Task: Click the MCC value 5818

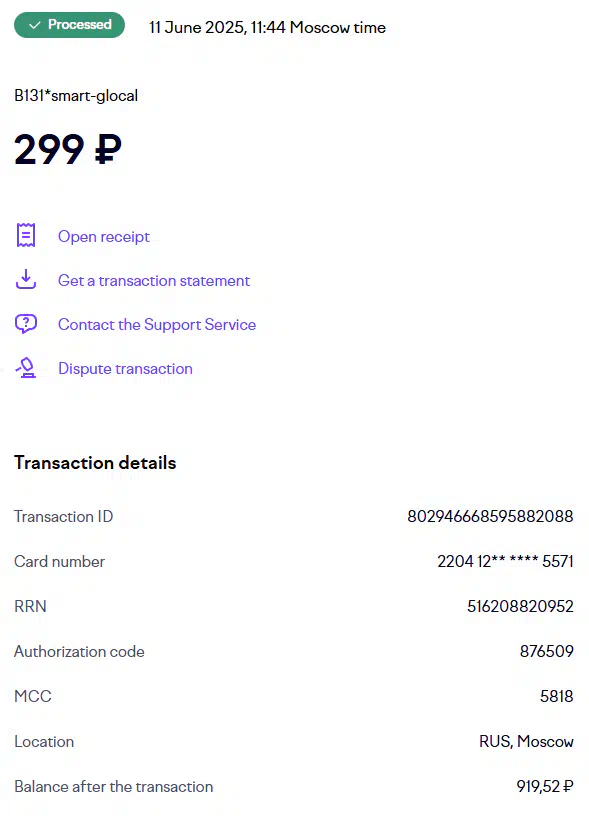Action: click(x=556, y=696)
